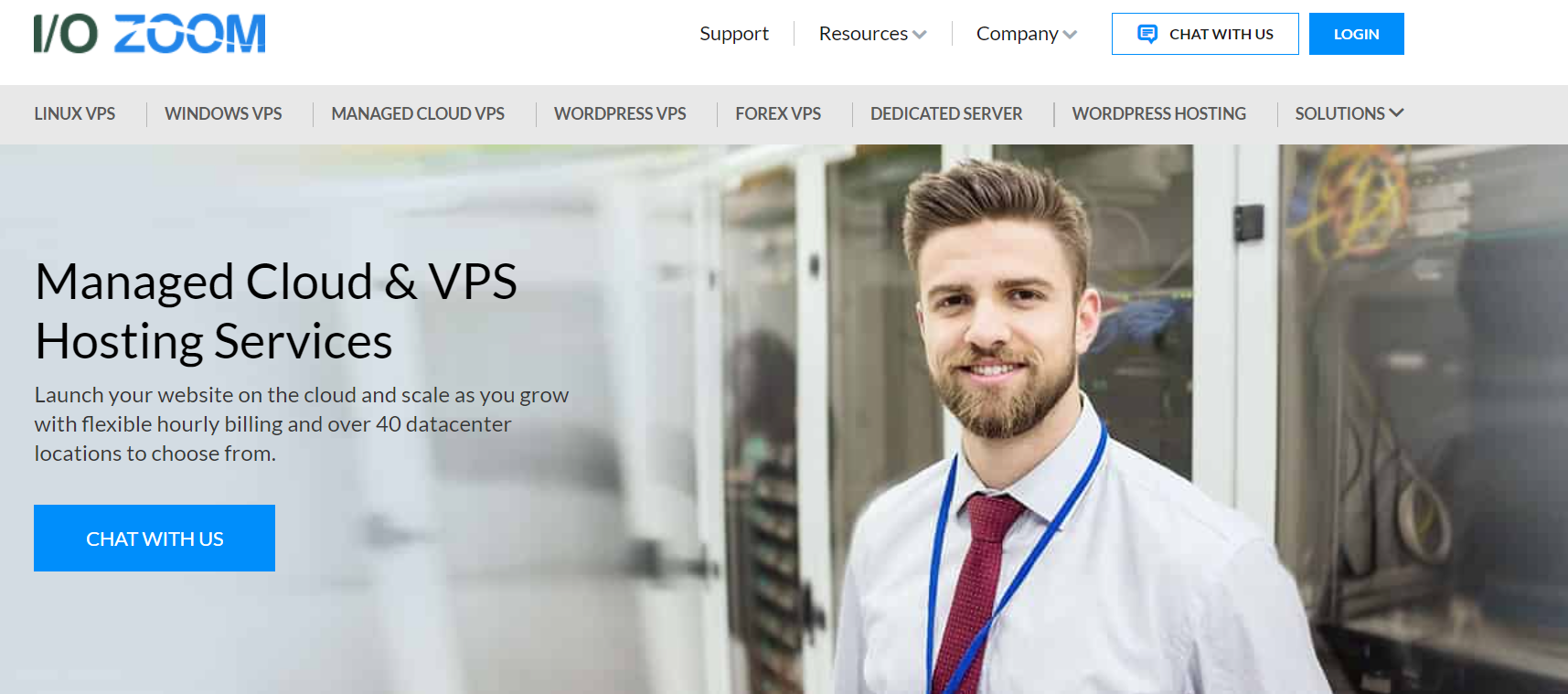Screen dimensions: 1568x694
Task: Click the chat bubble icon in header
Action: coord(1147,34)
